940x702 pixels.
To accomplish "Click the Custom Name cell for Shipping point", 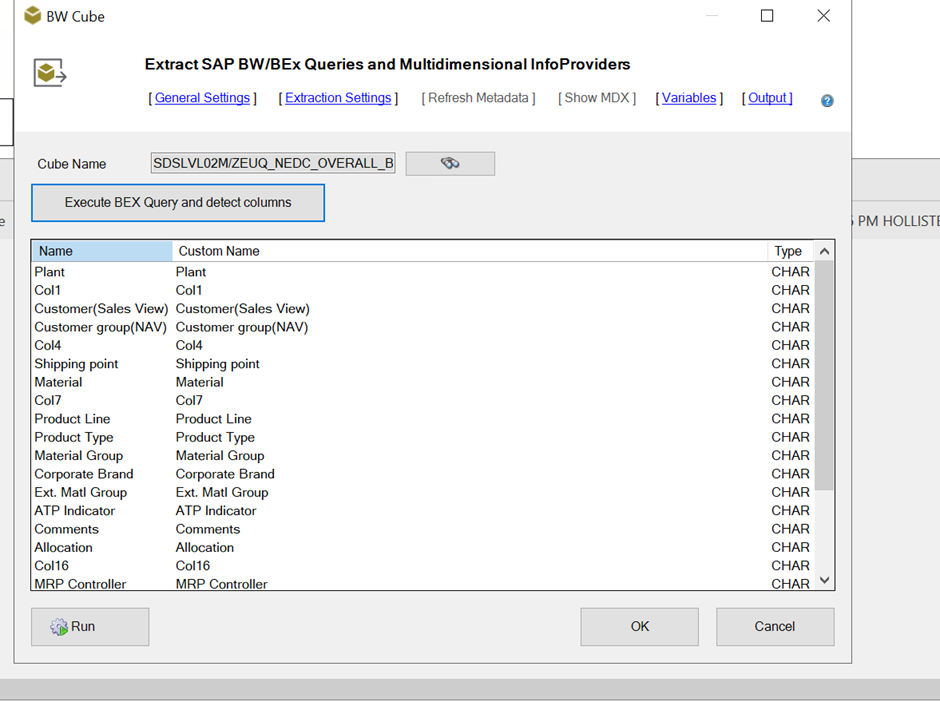I will click(x=218, y=364).
